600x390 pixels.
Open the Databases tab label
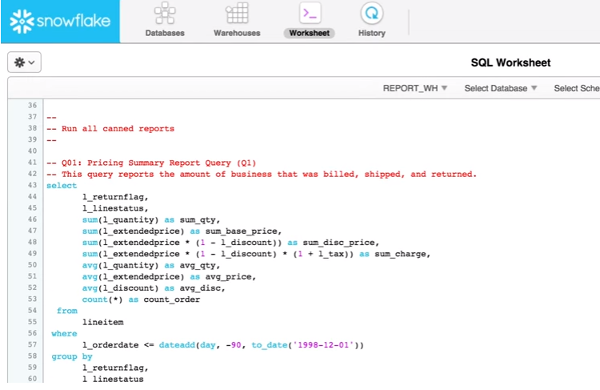coord(165,33)
